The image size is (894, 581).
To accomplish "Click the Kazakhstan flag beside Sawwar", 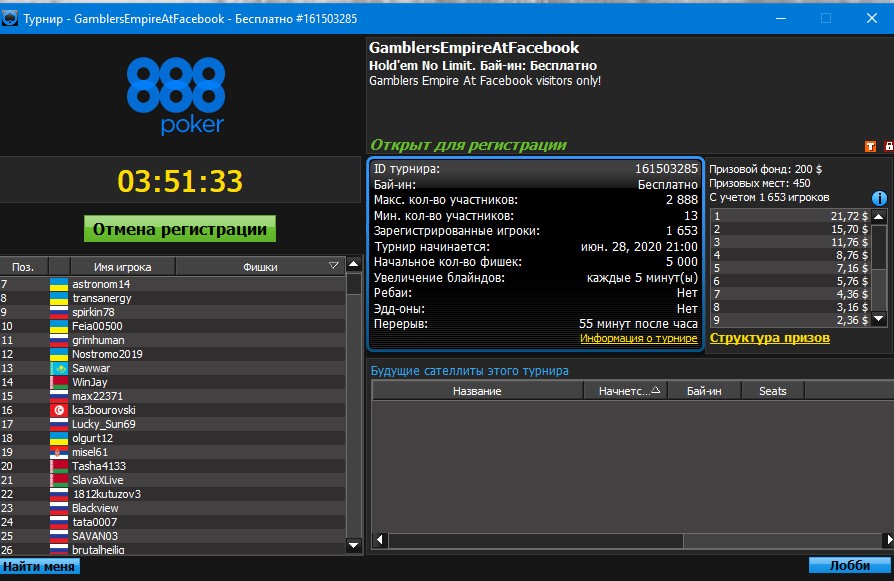I will coord(59,368).
